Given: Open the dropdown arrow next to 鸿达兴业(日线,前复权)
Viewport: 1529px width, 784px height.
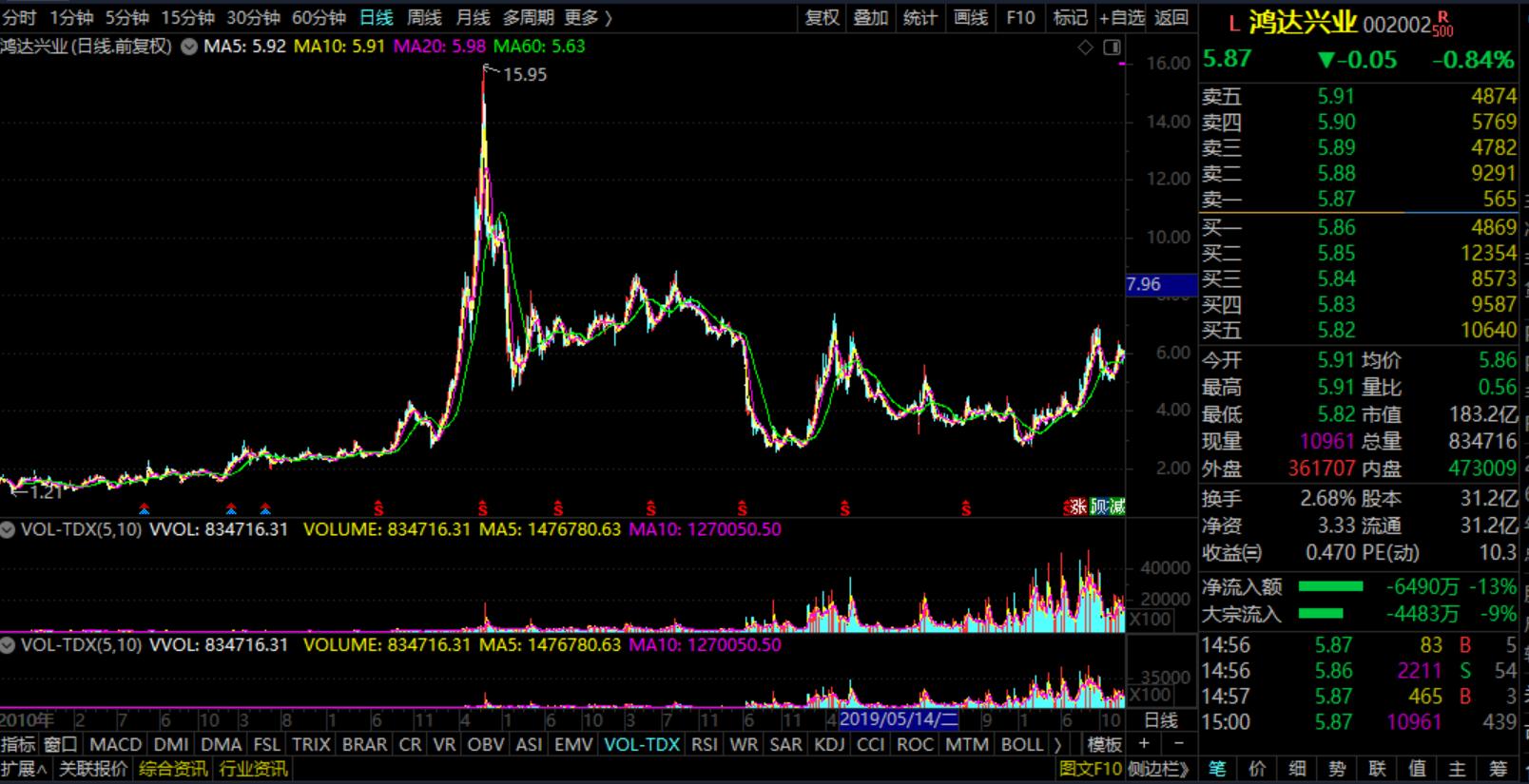Looking at the screenshot, I should coord(189,47).
